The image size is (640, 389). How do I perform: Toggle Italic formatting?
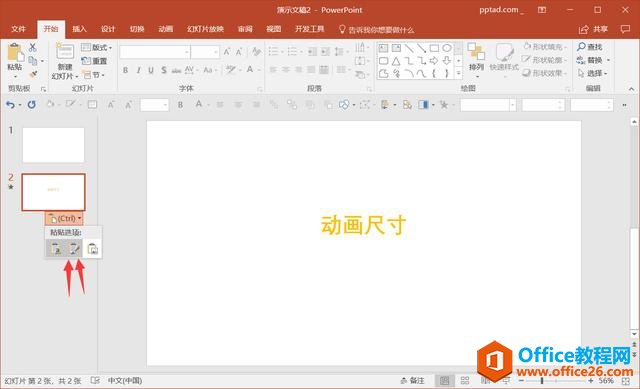coord(138,70)
